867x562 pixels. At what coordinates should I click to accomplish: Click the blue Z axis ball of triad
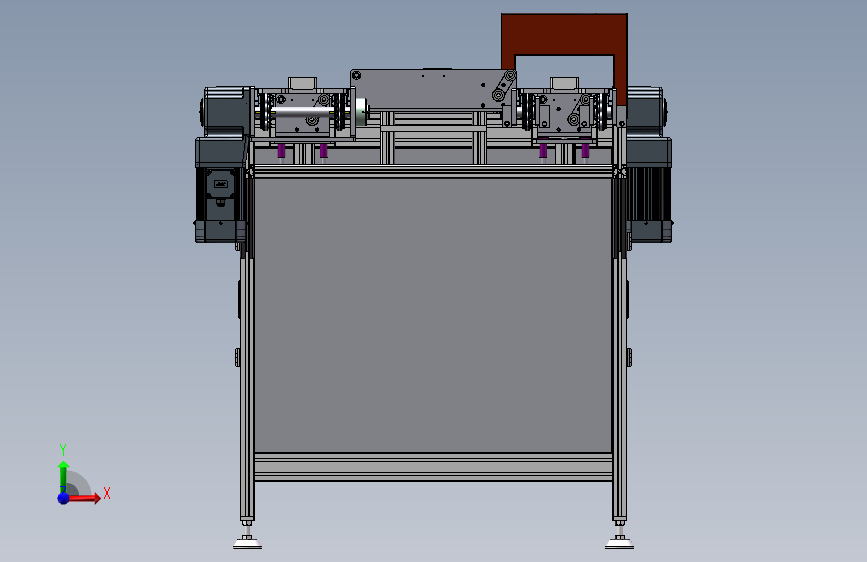point(64,498)
